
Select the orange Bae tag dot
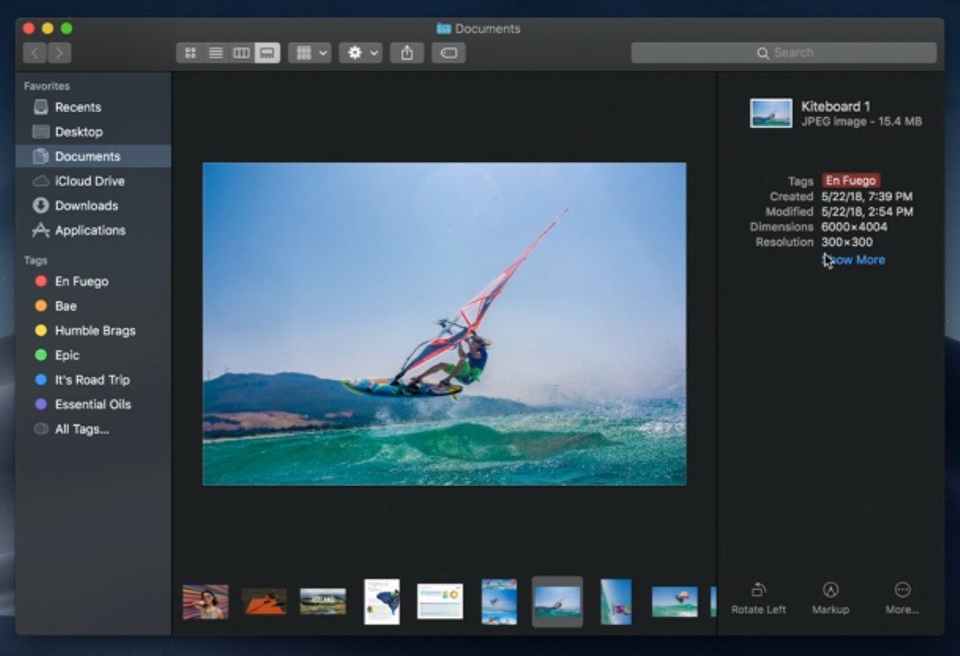point(41,306)
